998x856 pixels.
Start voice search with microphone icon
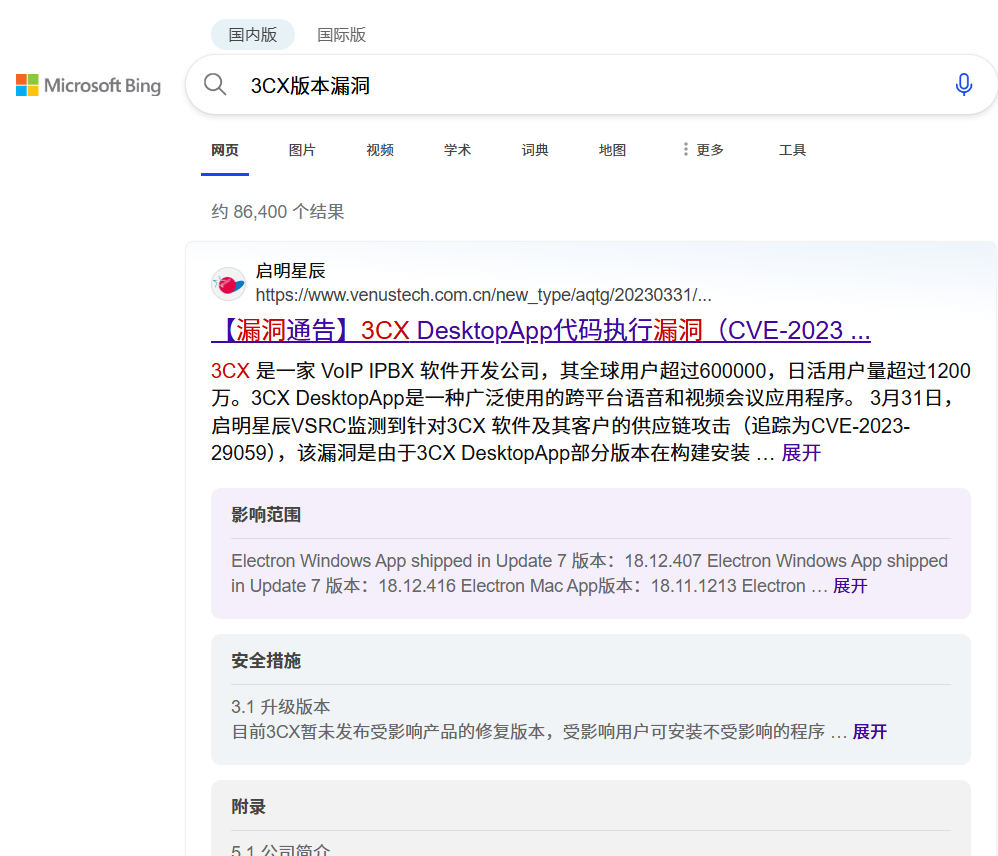pyautogui.click(x=964, y=85)
